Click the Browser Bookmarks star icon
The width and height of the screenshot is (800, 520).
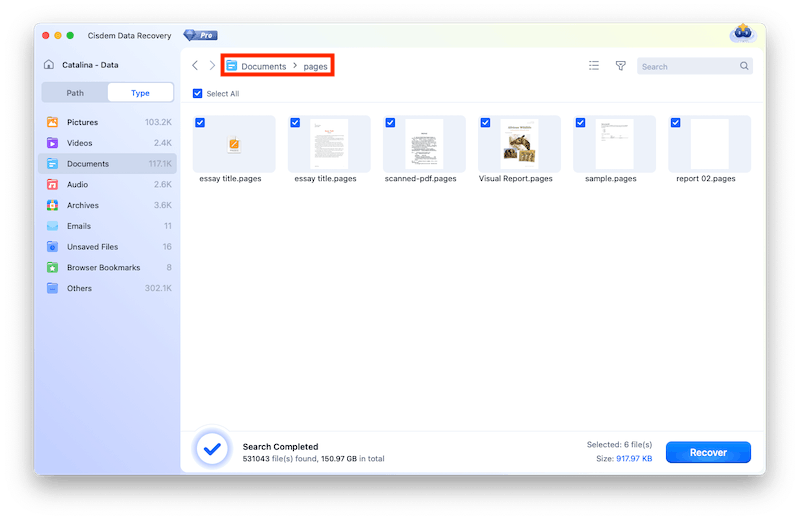click(52, 267)
